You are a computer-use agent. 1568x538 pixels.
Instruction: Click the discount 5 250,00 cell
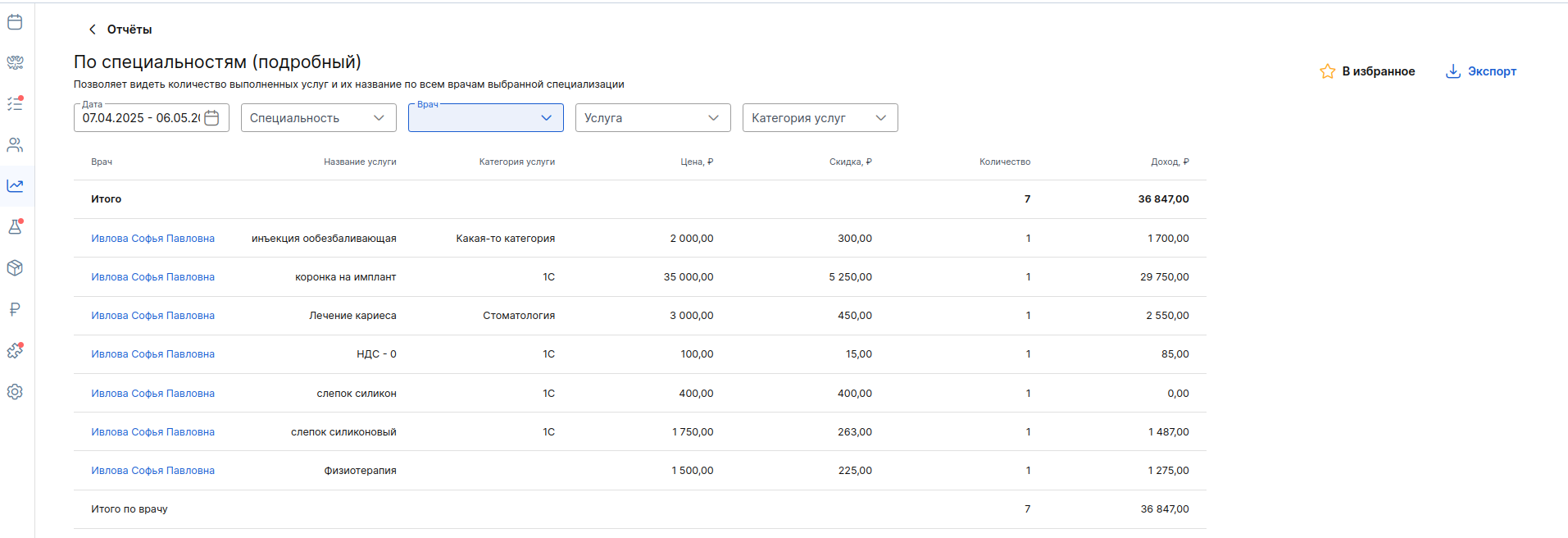point(850,277)
